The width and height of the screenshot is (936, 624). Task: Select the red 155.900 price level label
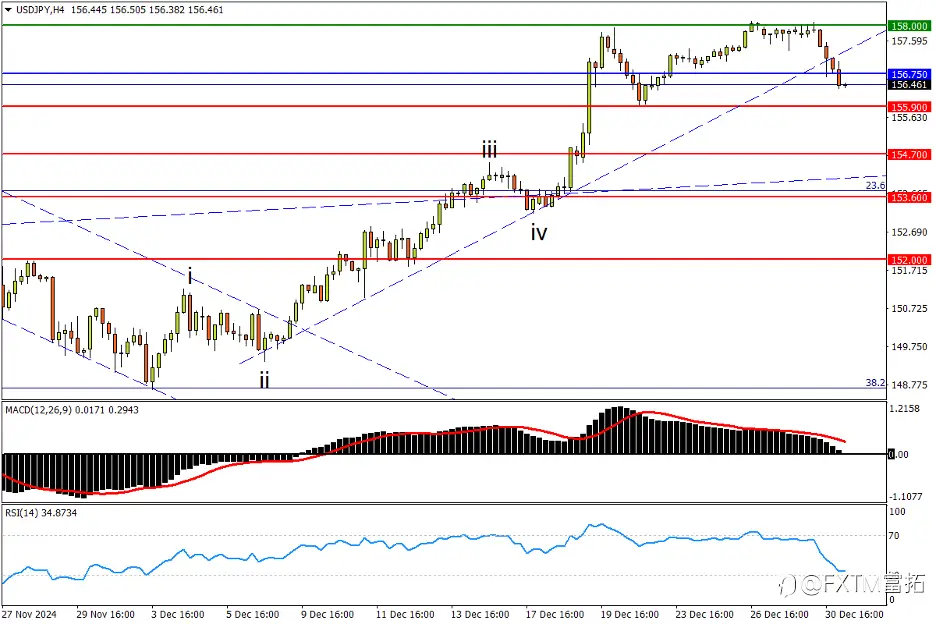(x=909, y=107)
